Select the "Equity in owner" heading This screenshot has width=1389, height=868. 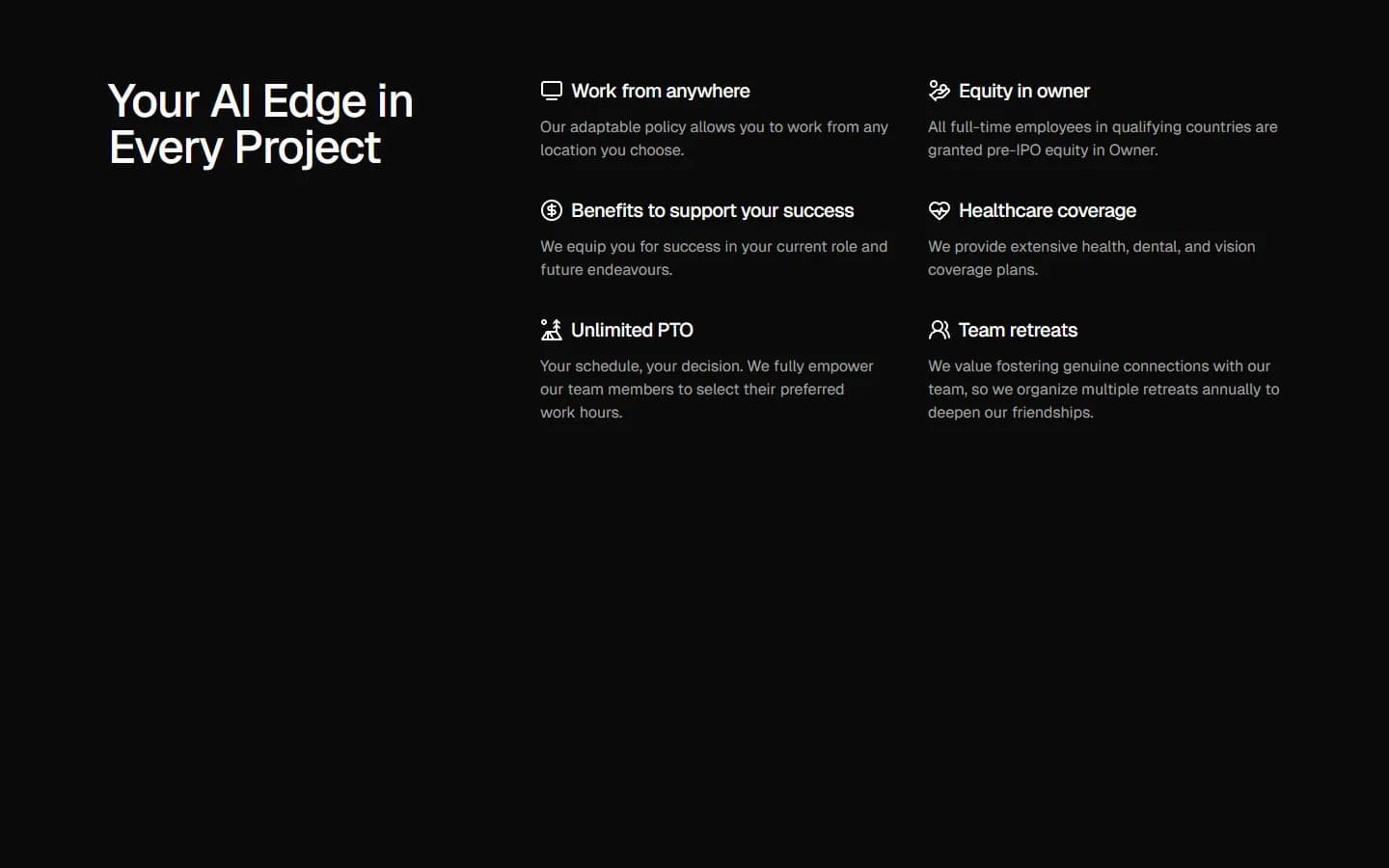pos(1023,91)
